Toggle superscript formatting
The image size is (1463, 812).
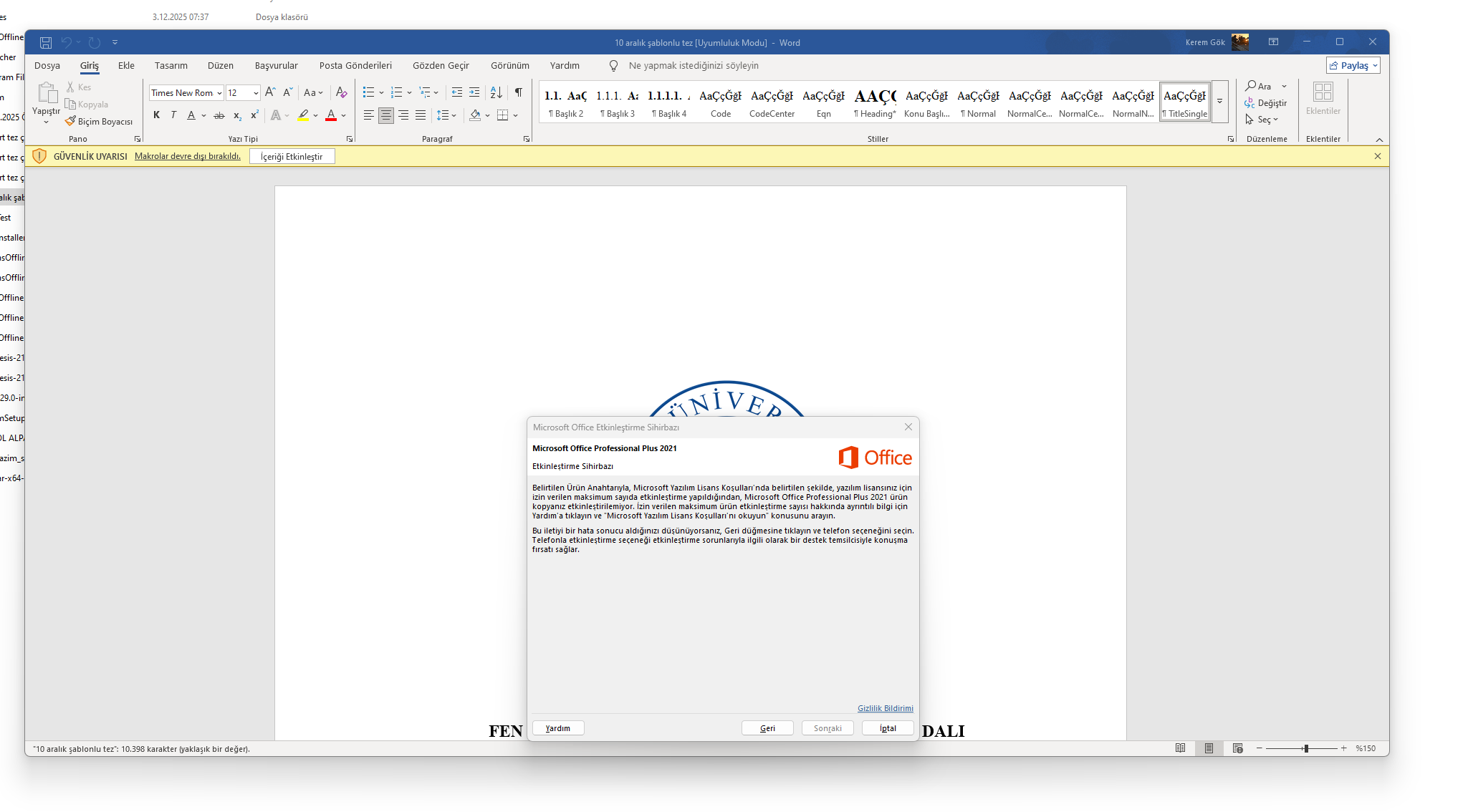click(x=254, y=115)
